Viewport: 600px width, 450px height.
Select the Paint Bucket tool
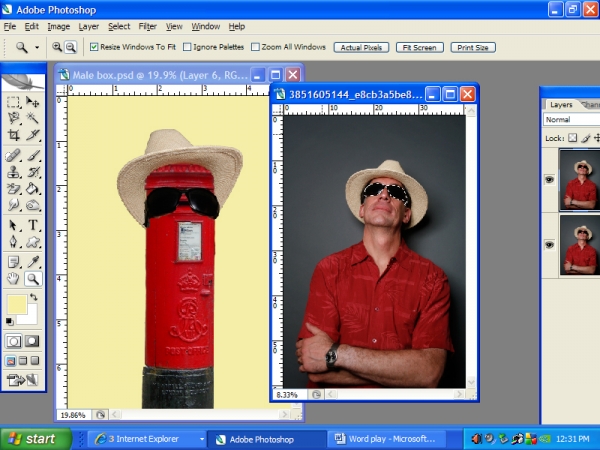click(33, 189)
